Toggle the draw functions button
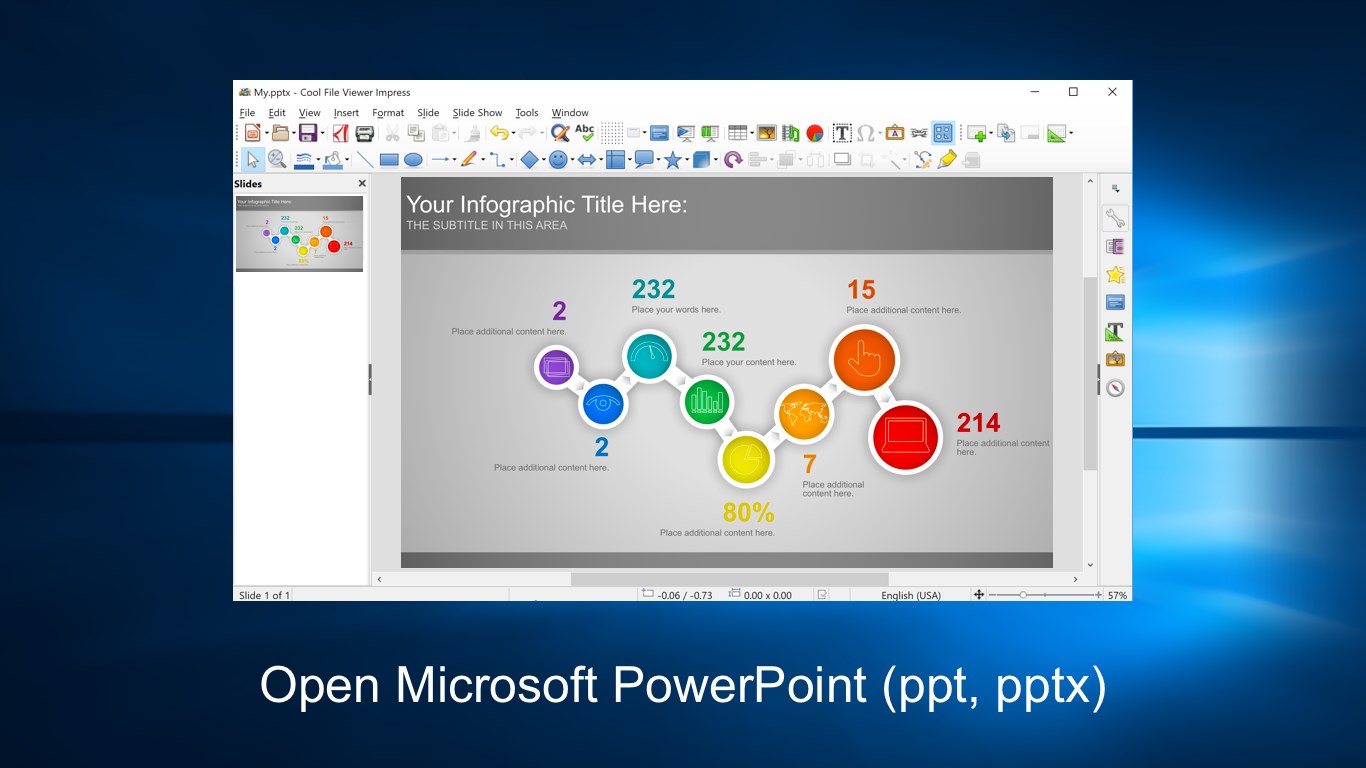 pos(943,132)
